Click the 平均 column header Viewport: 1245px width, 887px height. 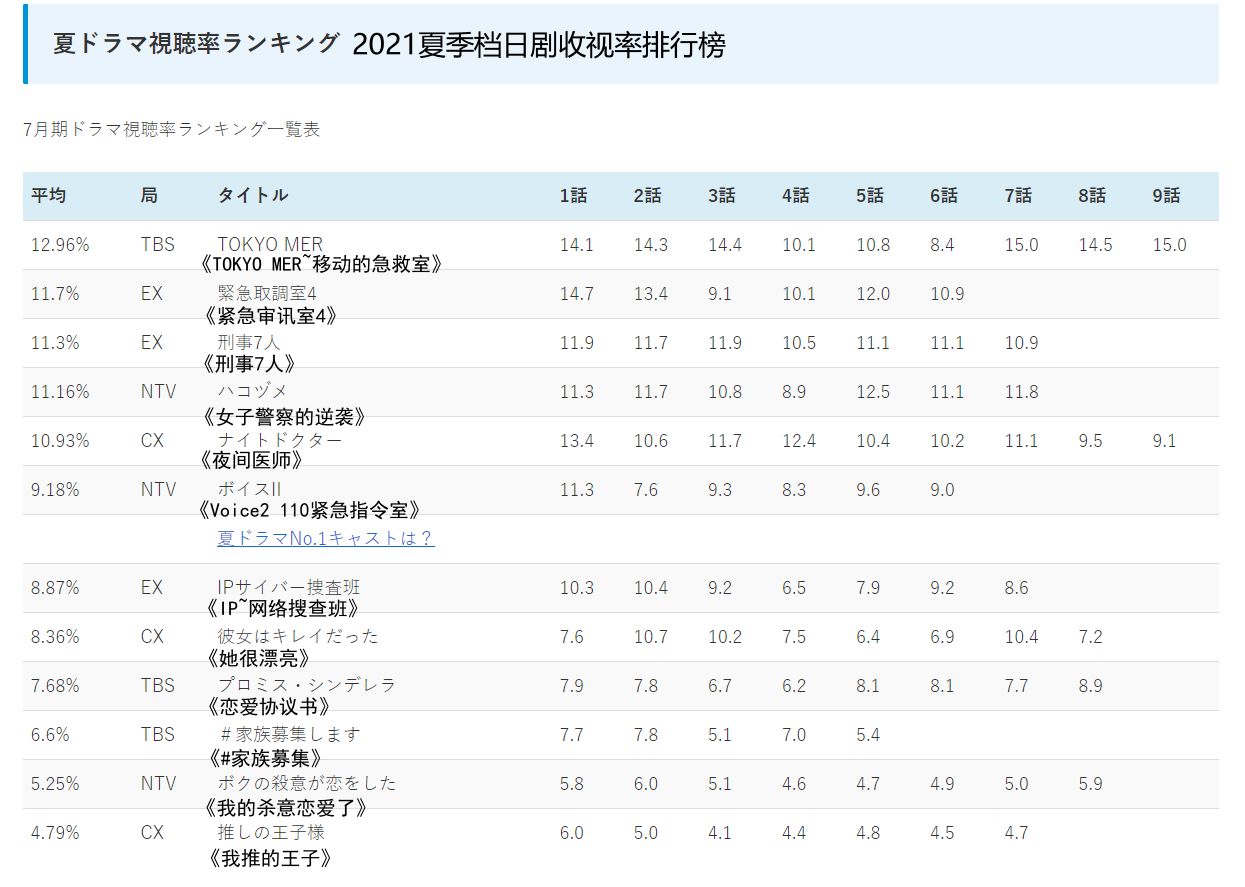[48, 196]
